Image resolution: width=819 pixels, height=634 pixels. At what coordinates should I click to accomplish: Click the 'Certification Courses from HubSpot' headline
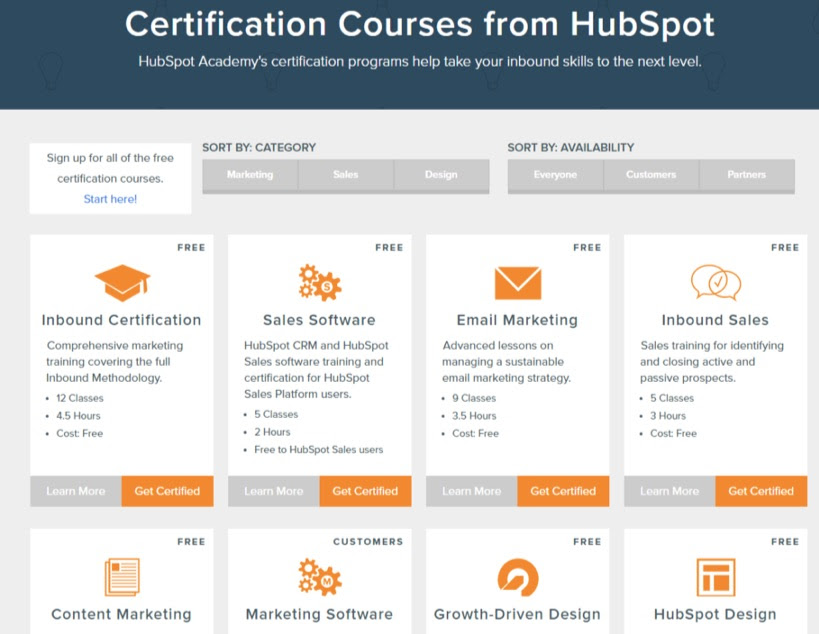(x=420, y=25)
